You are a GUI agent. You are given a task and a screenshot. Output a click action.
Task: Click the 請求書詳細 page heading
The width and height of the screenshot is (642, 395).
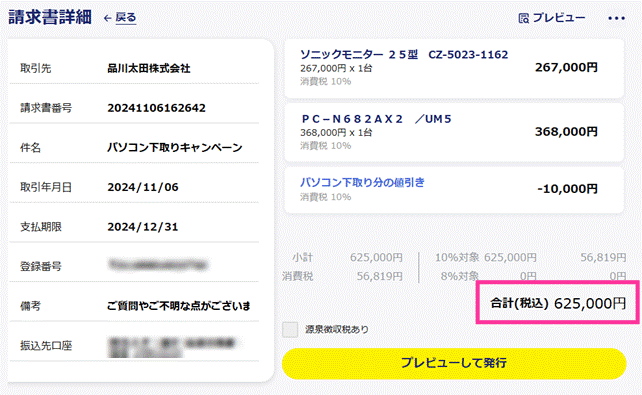coord(50,18)
